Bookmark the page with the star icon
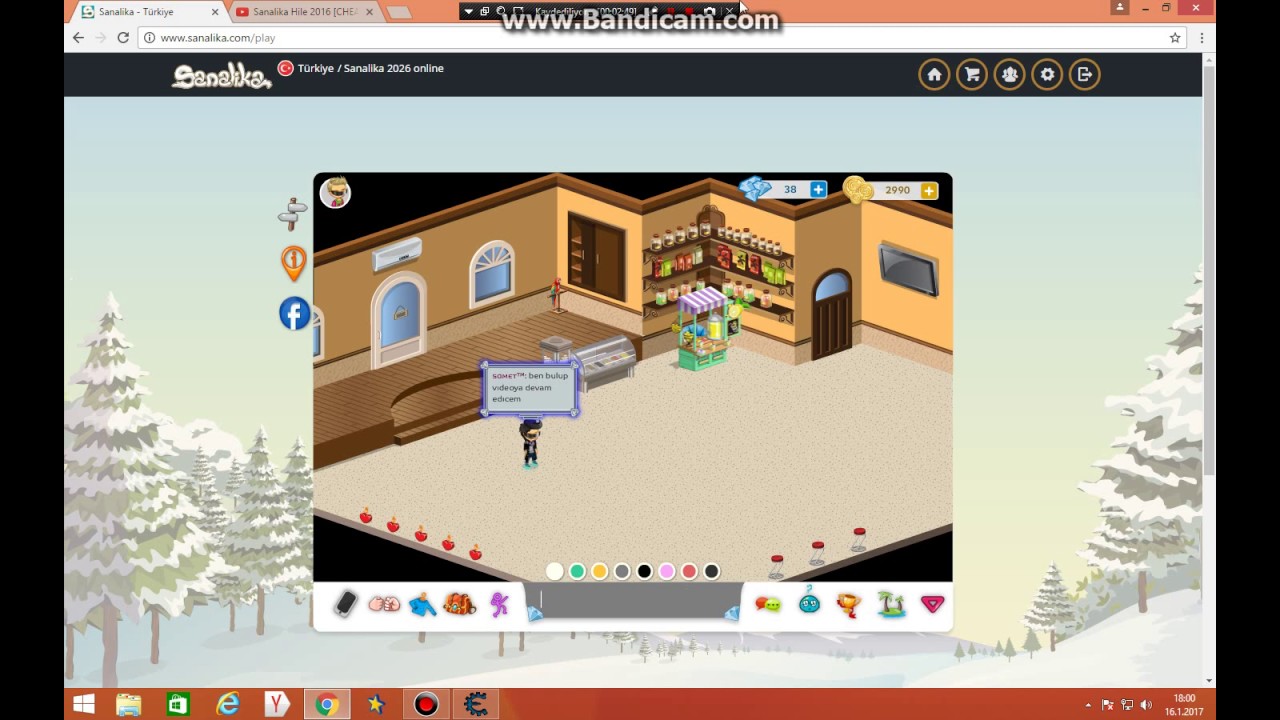Screen dimensions: 1280x720 click(x=1175, y=38)
